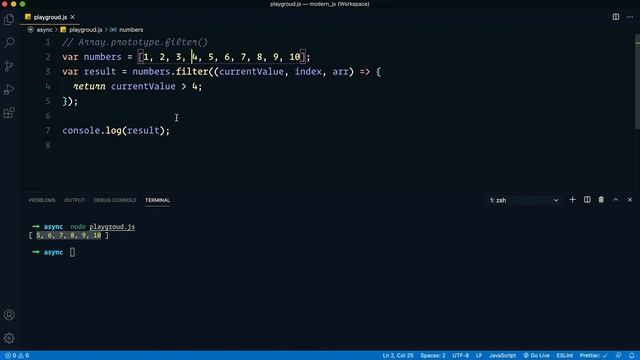
Task: Open the Manage gear icon
Action: (x=9, y=338)
